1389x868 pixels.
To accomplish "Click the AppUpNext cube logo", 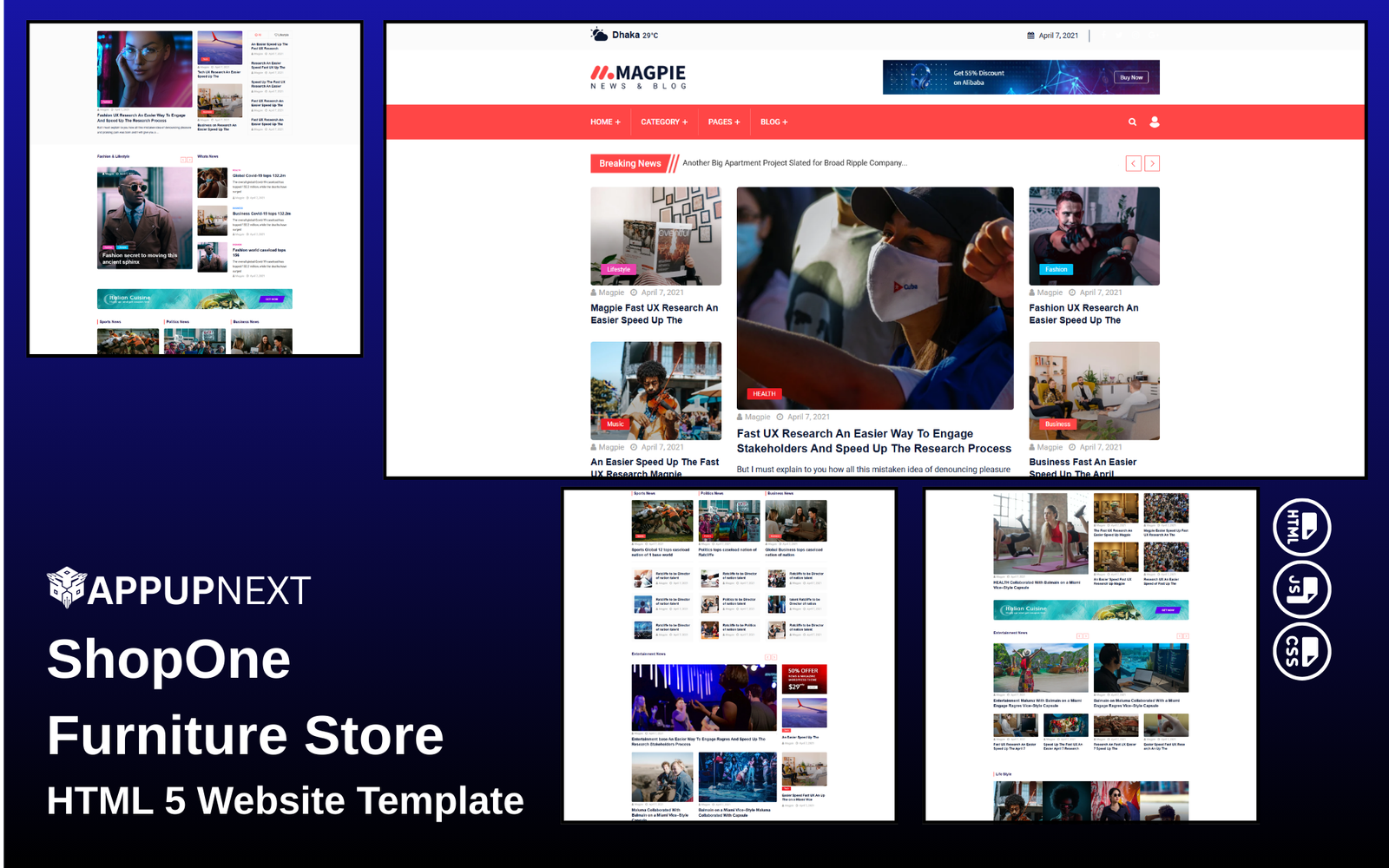I will [66, 588].
